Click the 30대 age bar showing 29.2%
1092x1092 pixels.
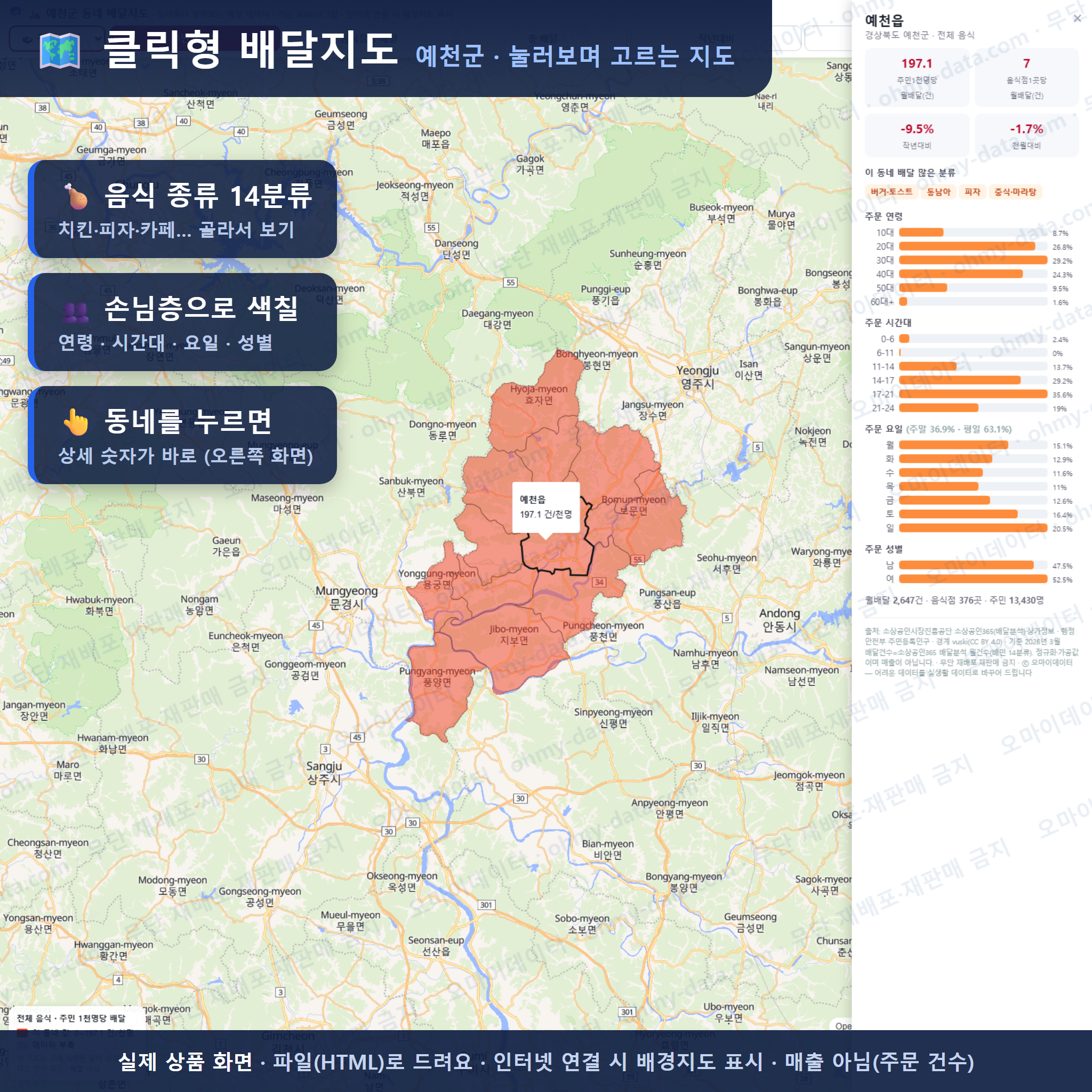[x=973, y=260]
